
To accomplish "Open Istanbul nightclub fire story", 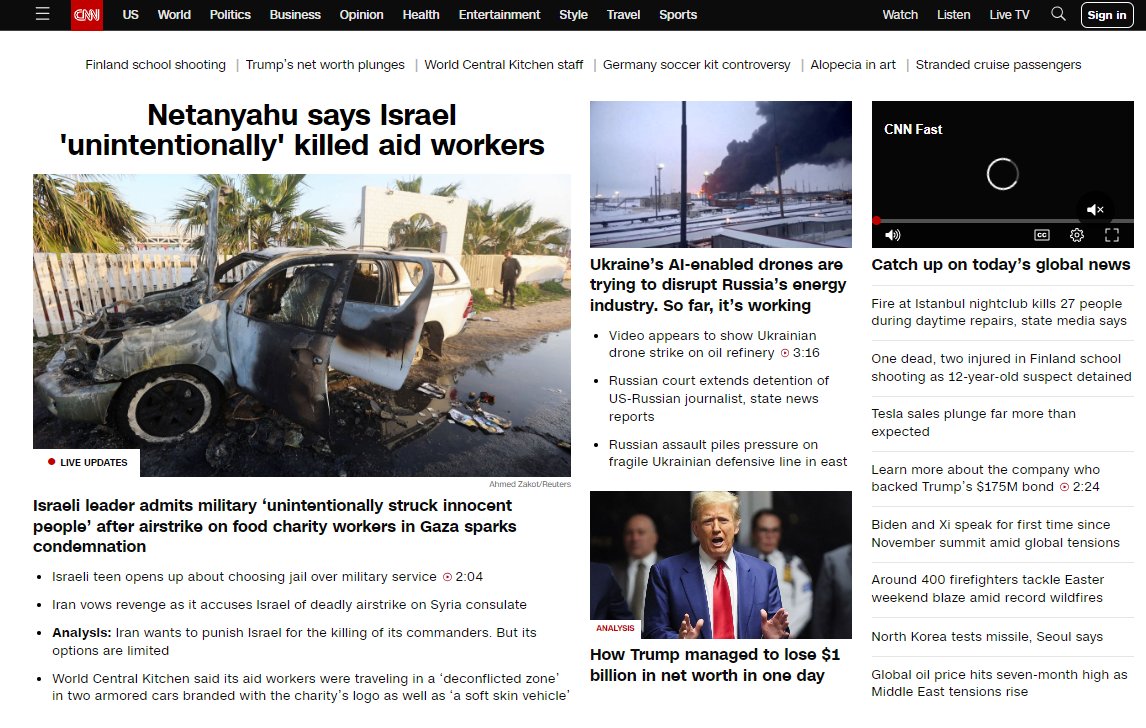I will tap(998, 311).
